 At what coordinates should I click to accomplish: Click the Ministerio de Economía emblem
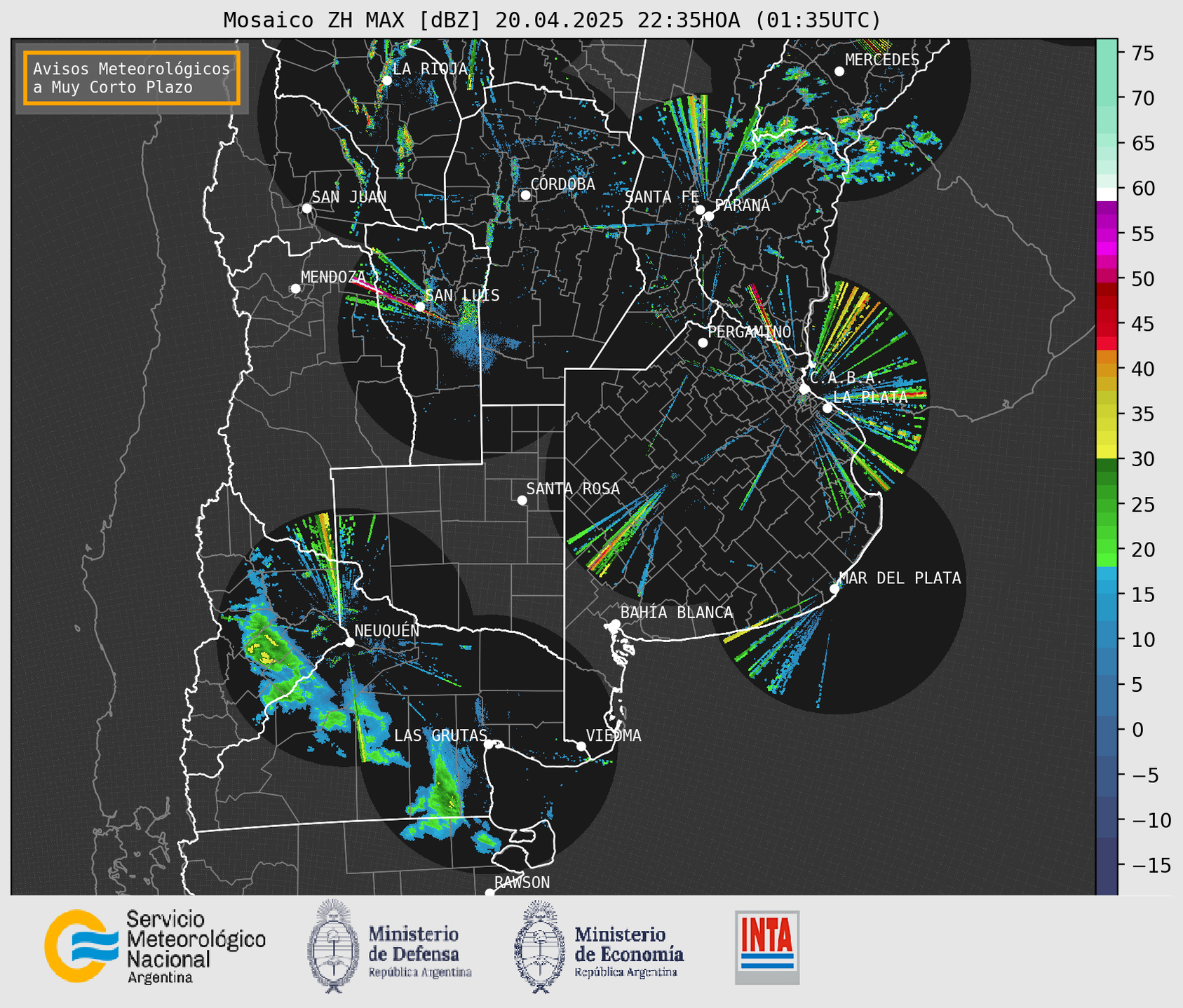coord(539,946)
